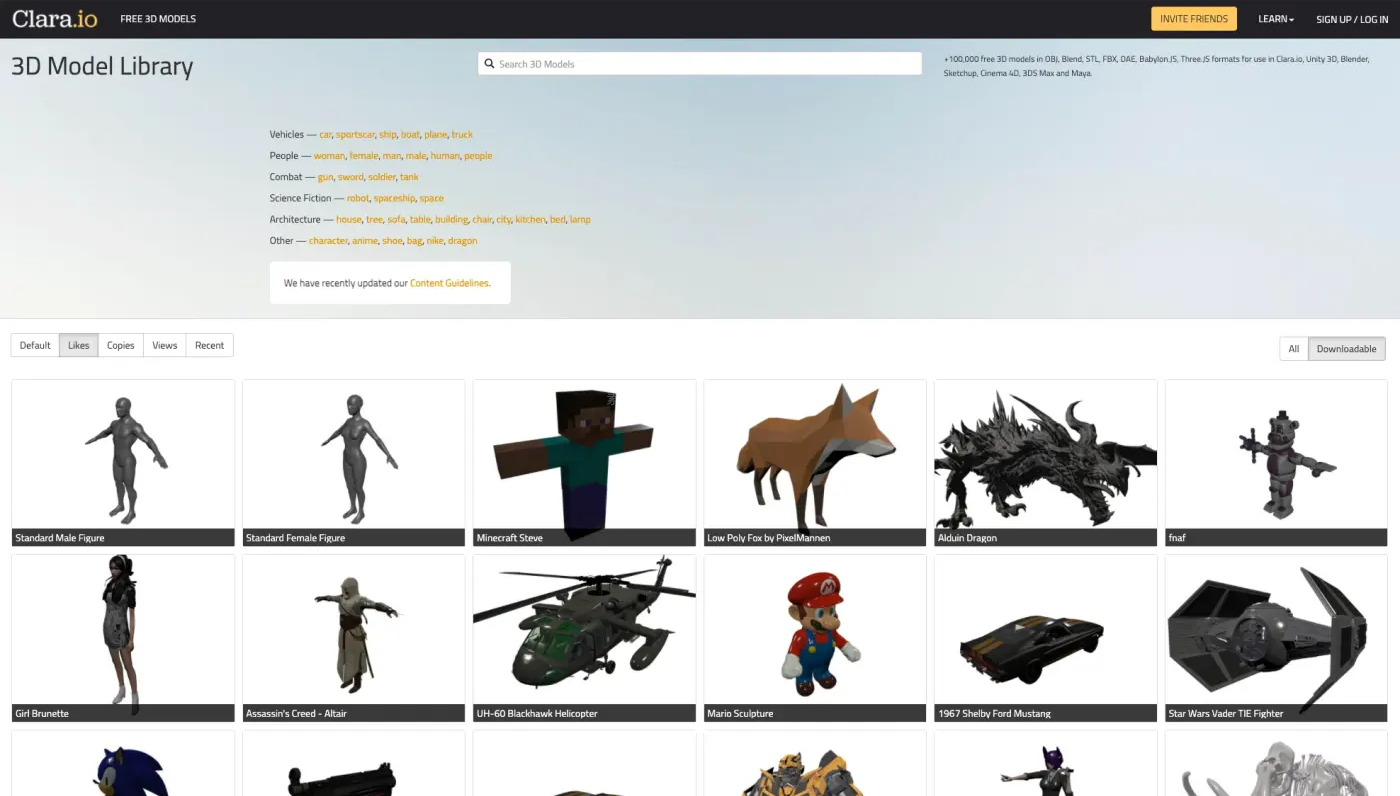Open SIGN UP / LOG IN

[x=1352, y=19]
